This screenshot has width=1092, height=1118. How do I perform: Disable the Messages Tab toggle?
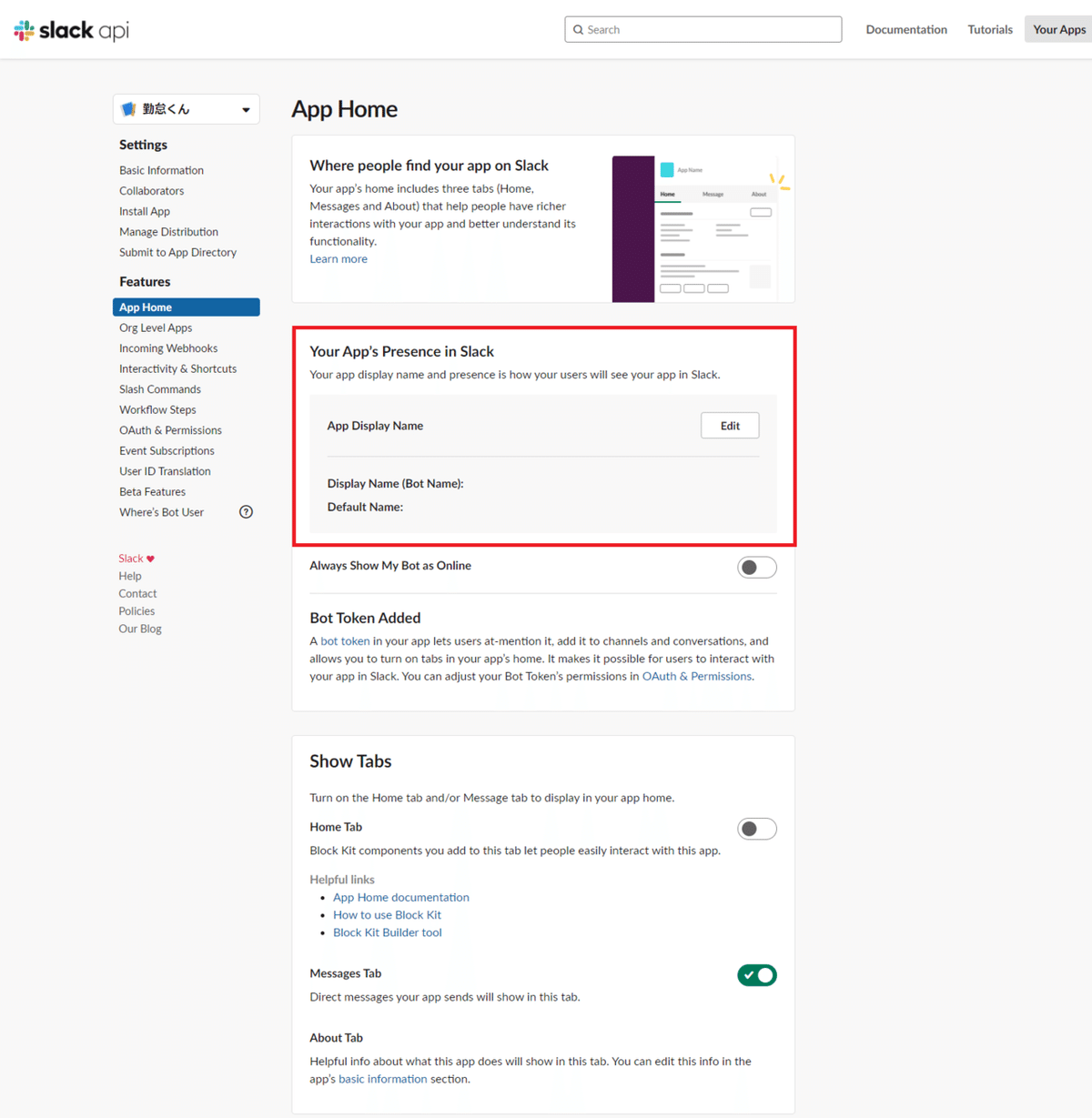[756, 975]
